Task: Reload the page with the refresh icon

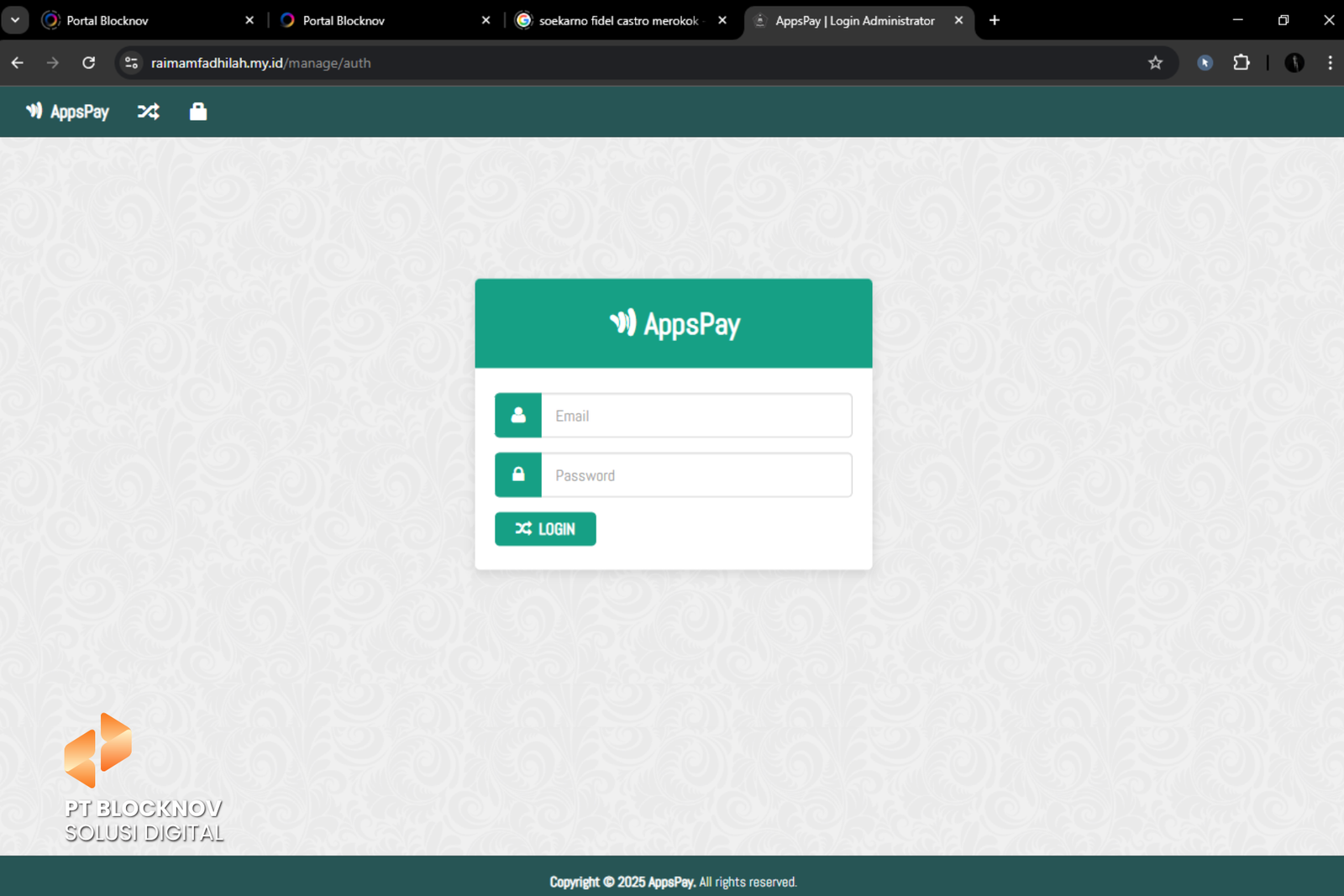Action: (x=88, y=63)
